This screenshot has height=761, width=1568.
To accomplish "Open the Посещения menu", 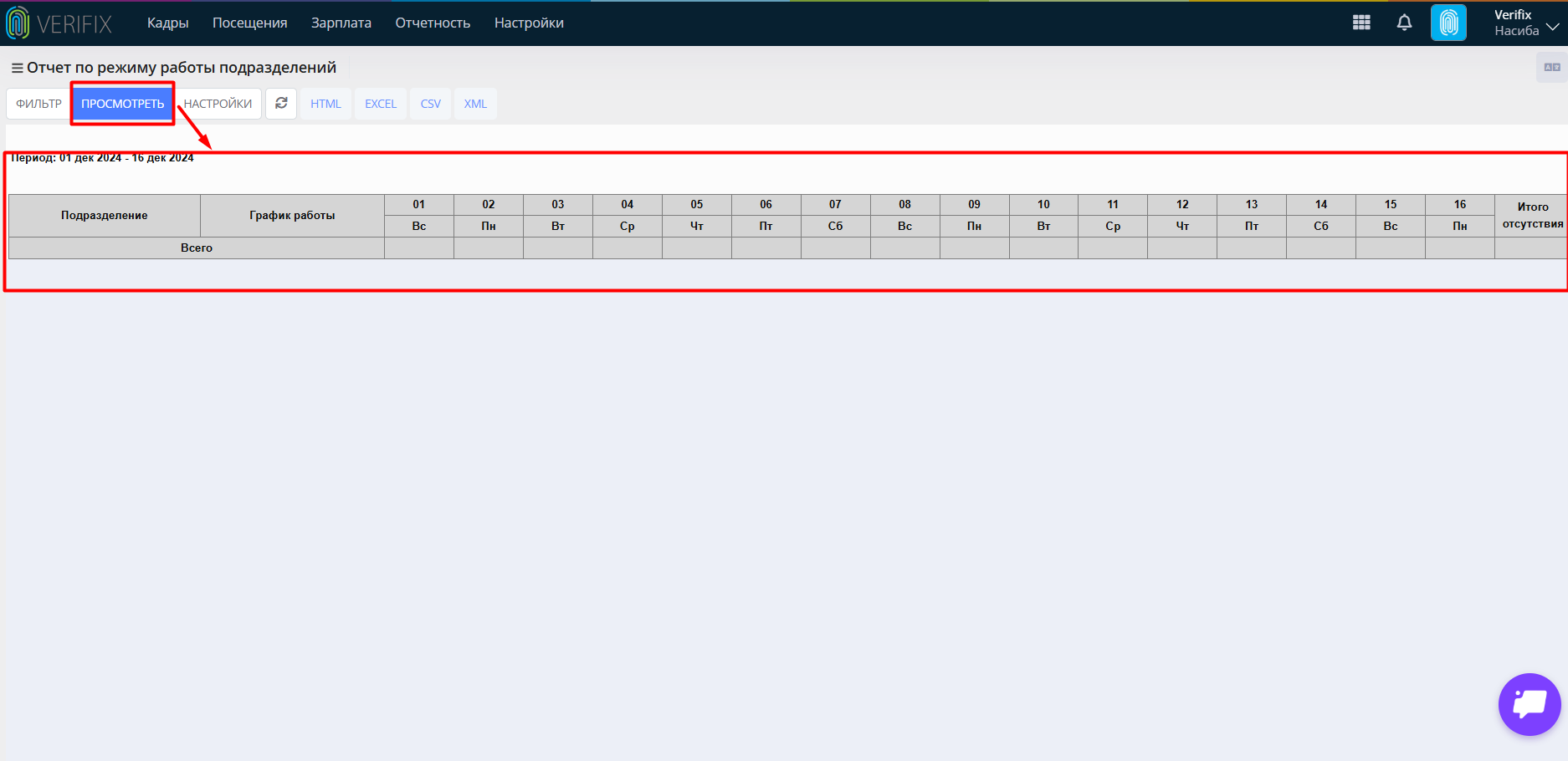I will pyautogui.click(x=249, y=23).
